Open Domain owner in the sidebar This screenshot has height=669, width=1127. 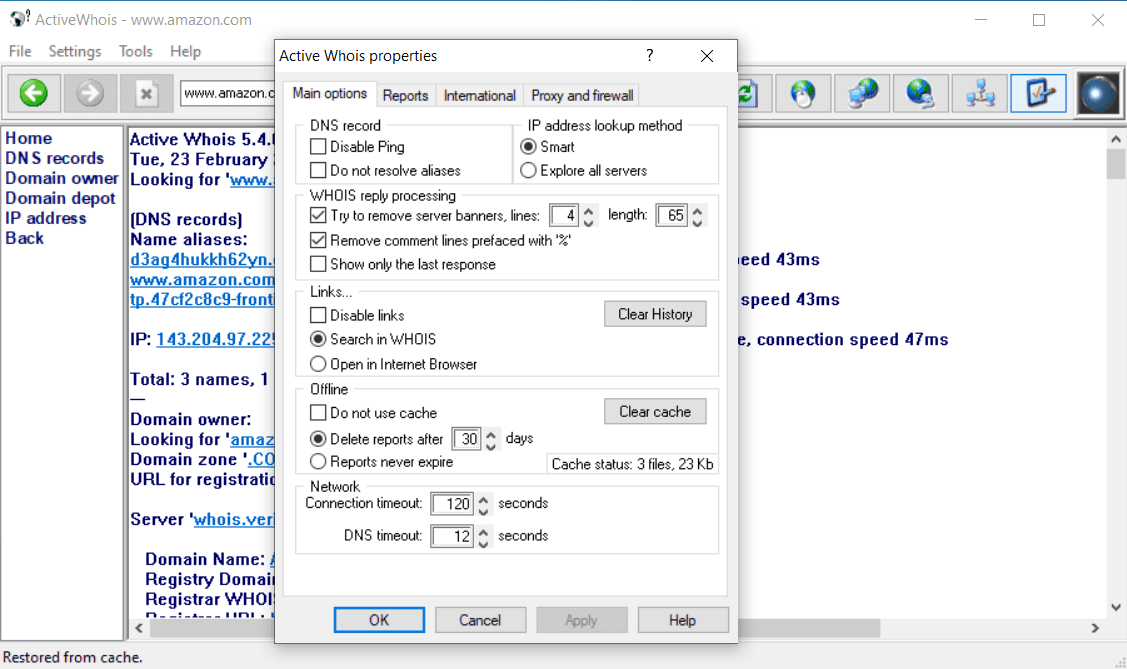coord(62,178)
